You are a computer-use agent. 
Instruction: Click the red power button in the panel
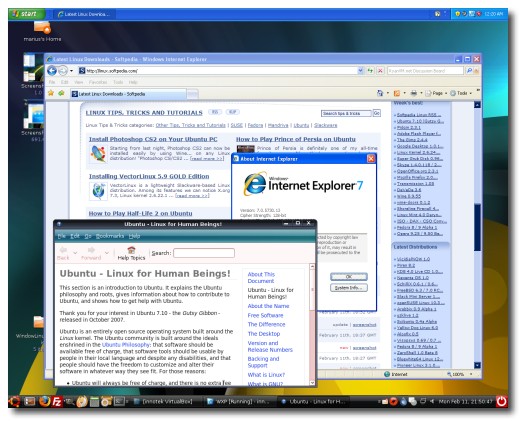click(x=501, y=401)
